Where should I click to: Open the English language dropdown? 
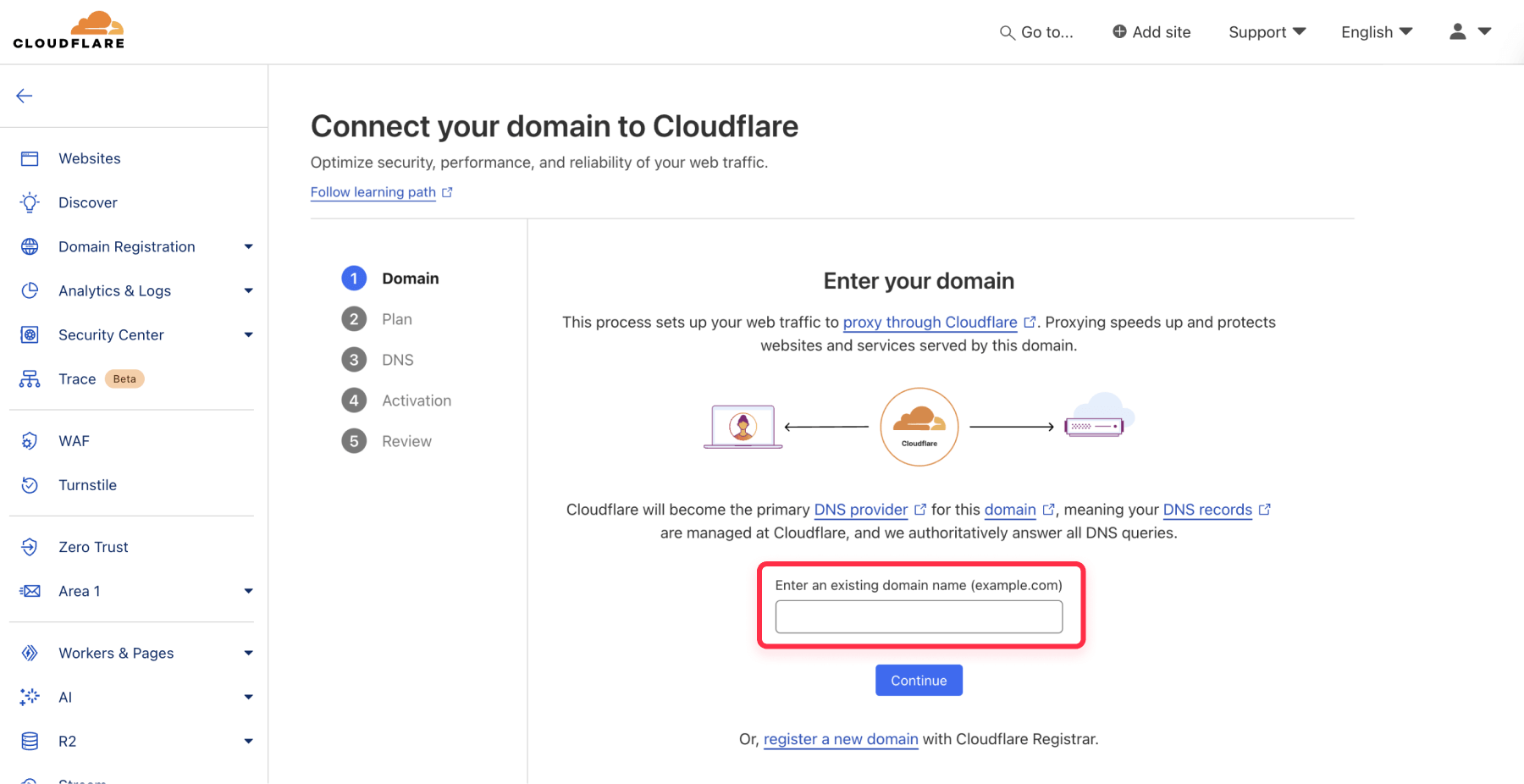(1377, 32)
